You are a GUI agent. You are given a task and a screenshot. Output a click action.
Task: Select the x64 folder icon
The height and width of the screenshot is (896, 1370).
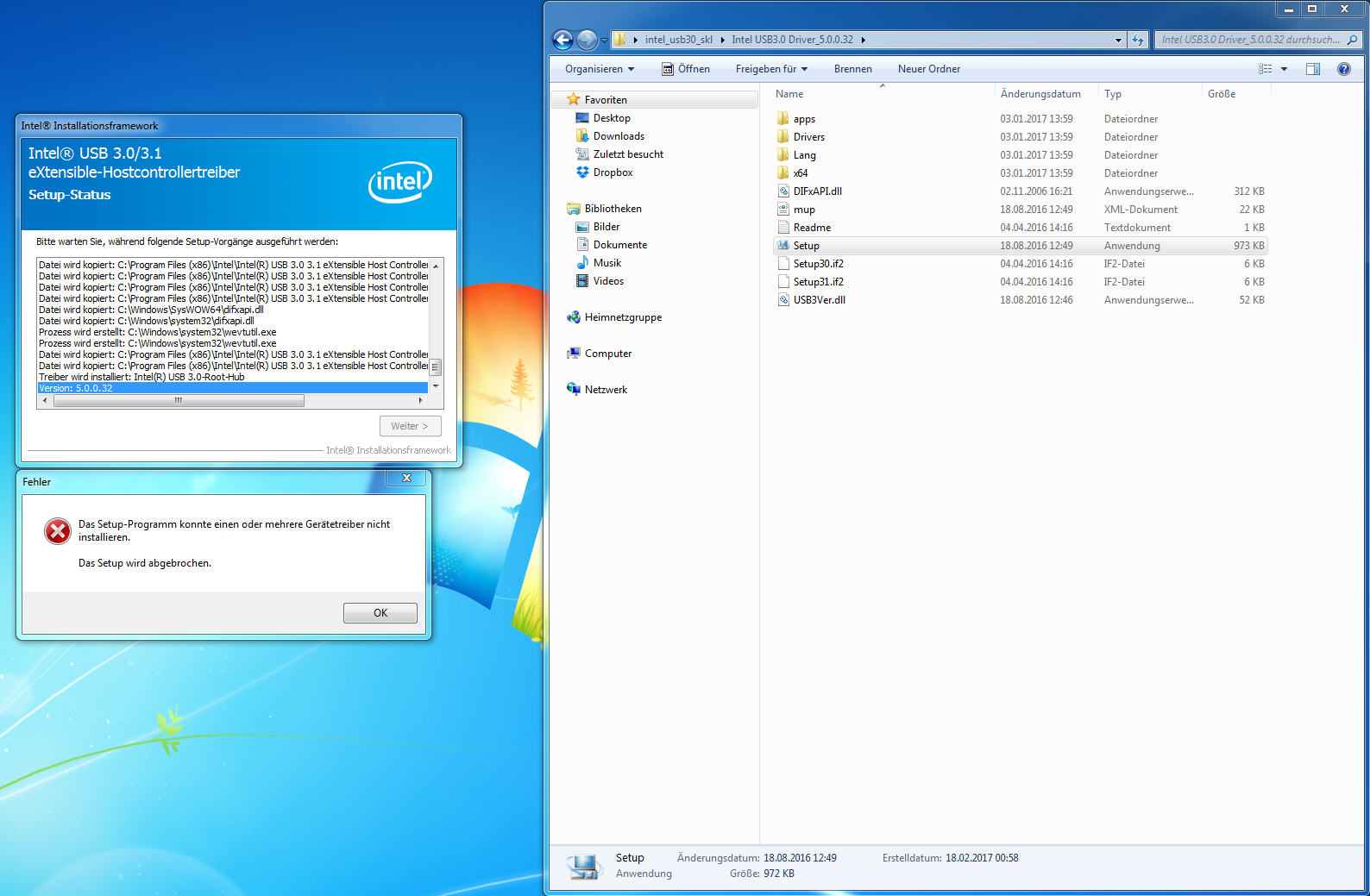coord(783,173)
